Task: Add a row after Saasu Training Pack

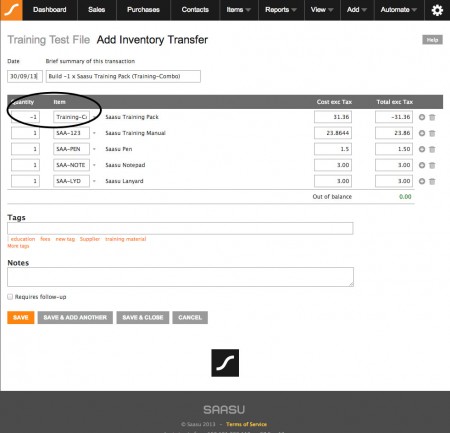Action: (x=422, y=117)
